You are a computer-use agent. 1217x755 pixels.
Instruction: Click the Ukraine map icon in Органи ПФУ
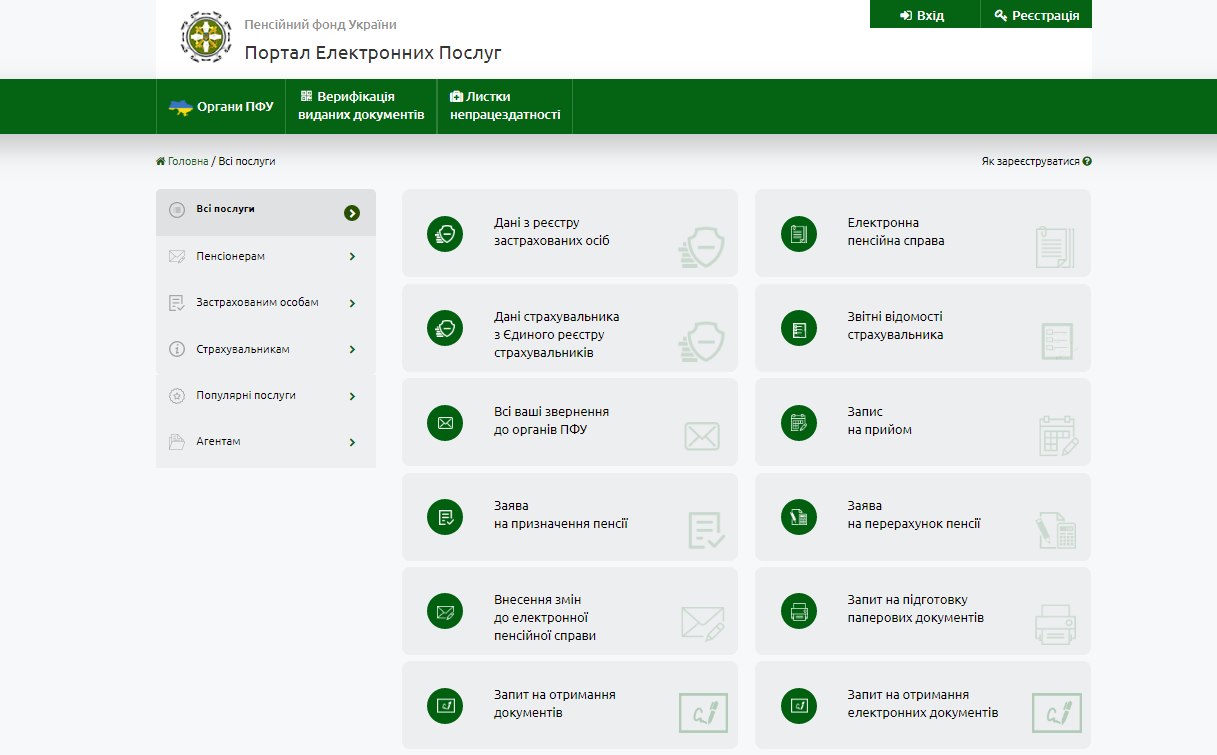181,107
